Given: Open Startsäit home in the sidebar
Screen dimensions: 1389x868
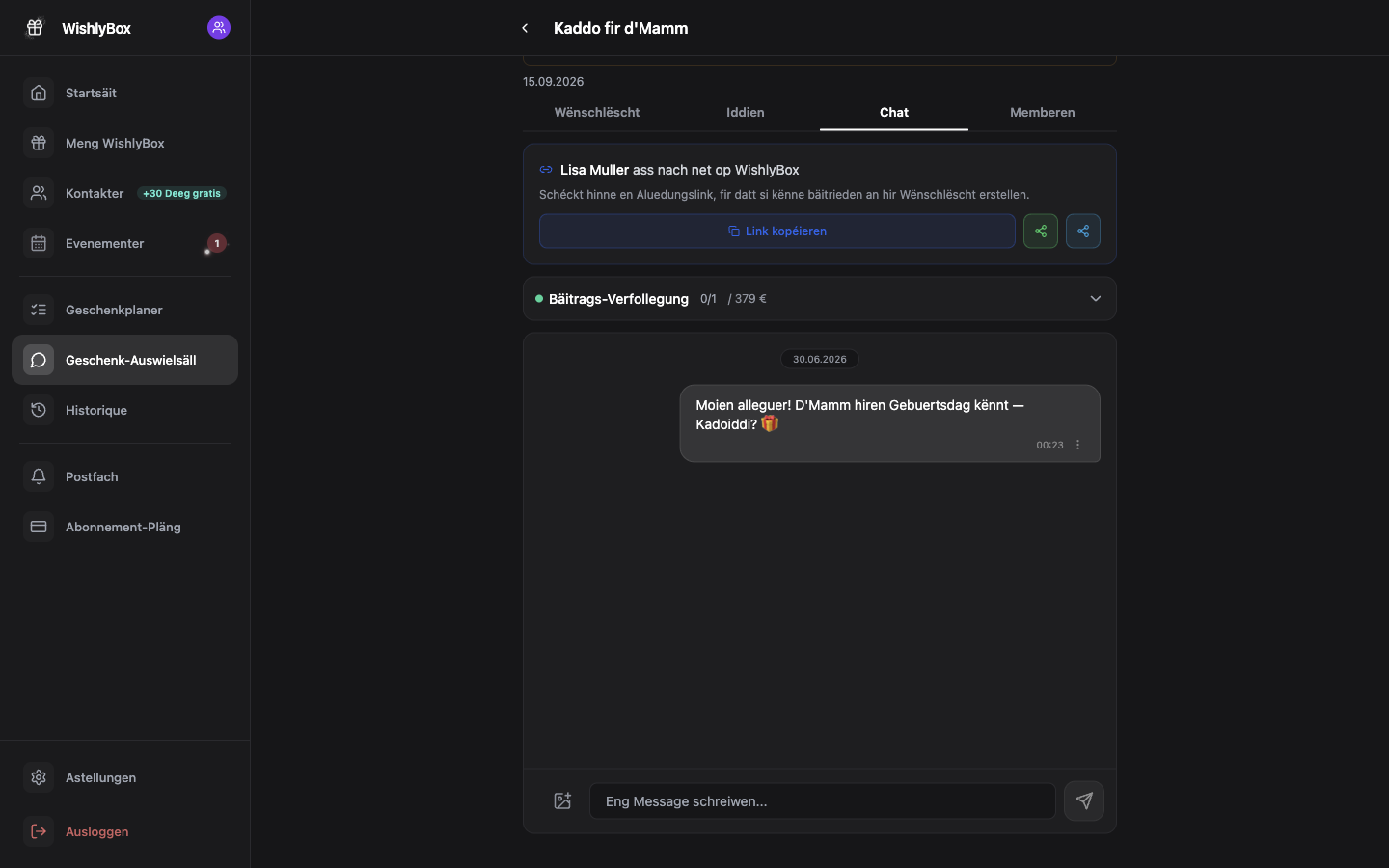Looking at the screenshot, I should [x=124, y=93].
